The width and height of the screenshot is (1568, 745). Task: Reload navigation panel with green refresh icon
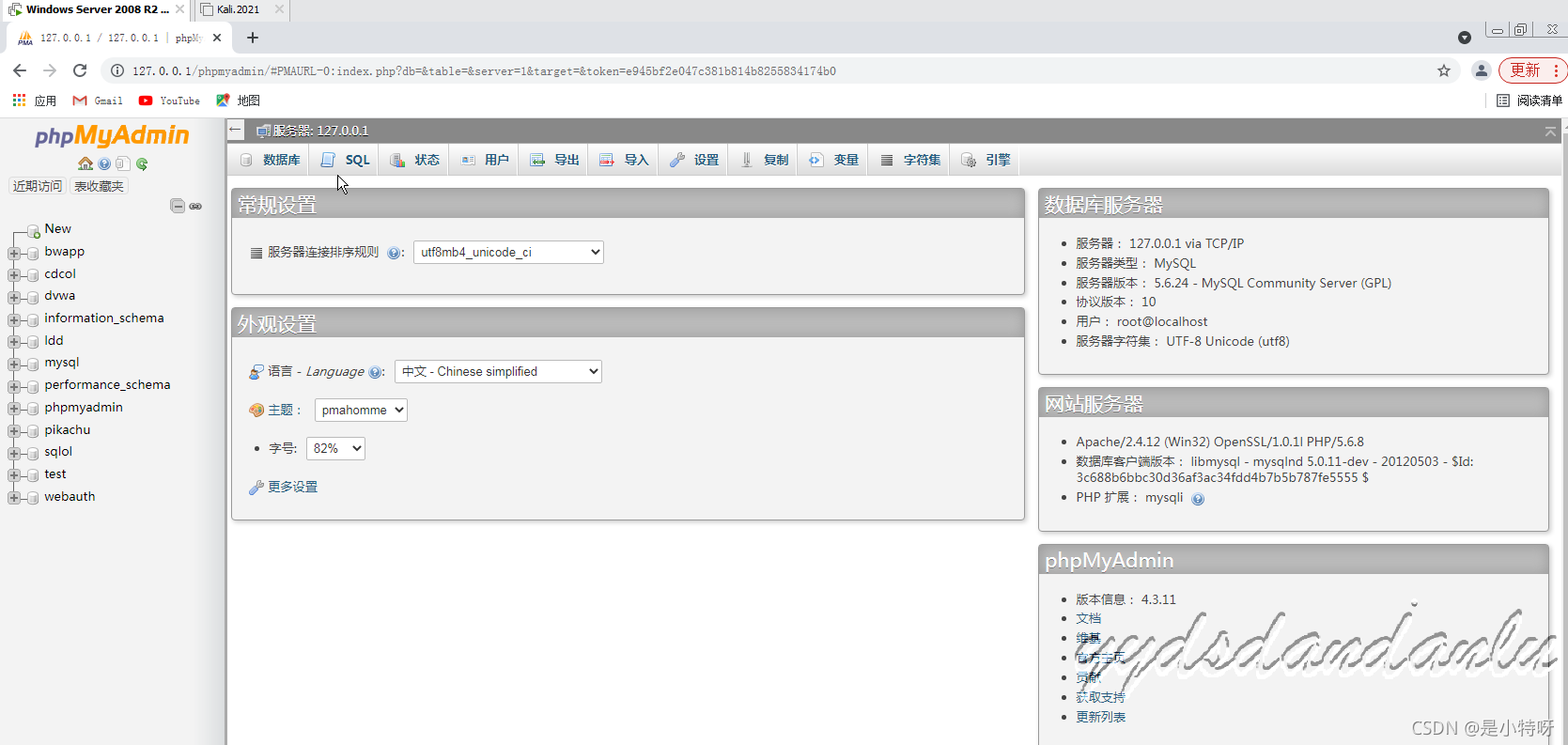[142, 163]
